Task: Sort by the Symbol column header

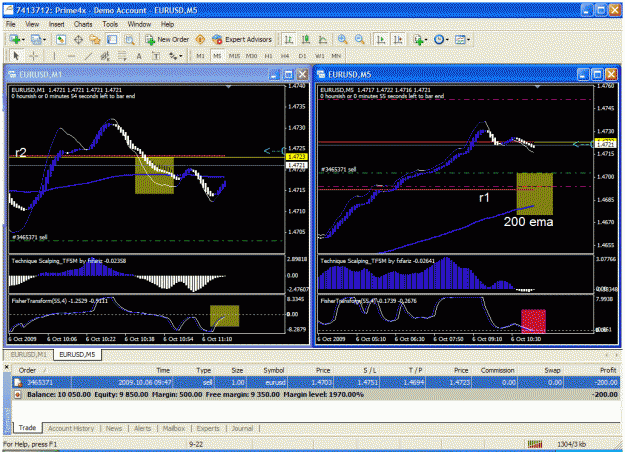Action: point(273,370)
